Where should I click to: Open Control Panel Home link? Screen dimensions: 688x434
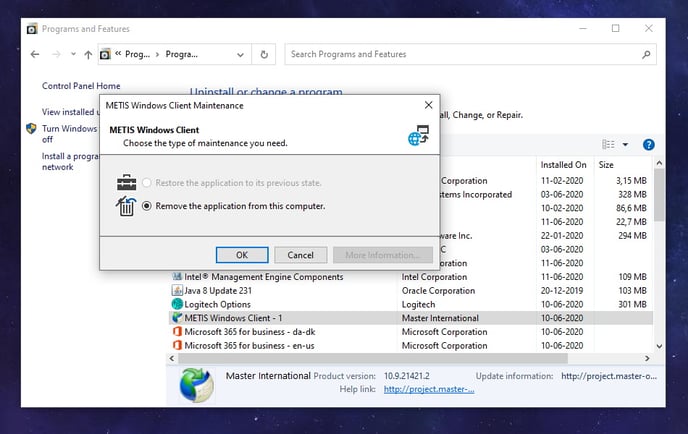coord(81,86)
